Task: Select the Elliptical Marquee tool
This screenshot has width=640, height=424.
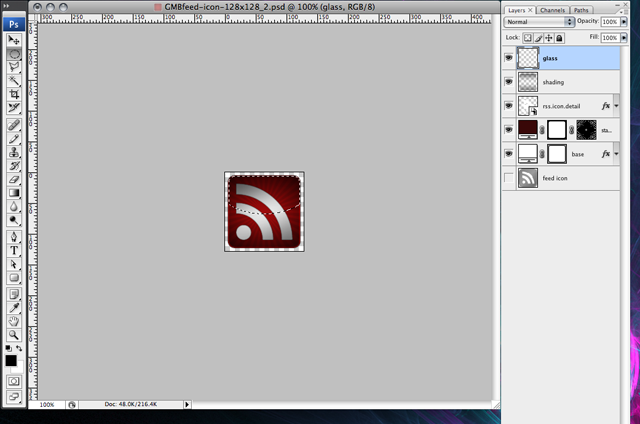Action: point(14,53)
